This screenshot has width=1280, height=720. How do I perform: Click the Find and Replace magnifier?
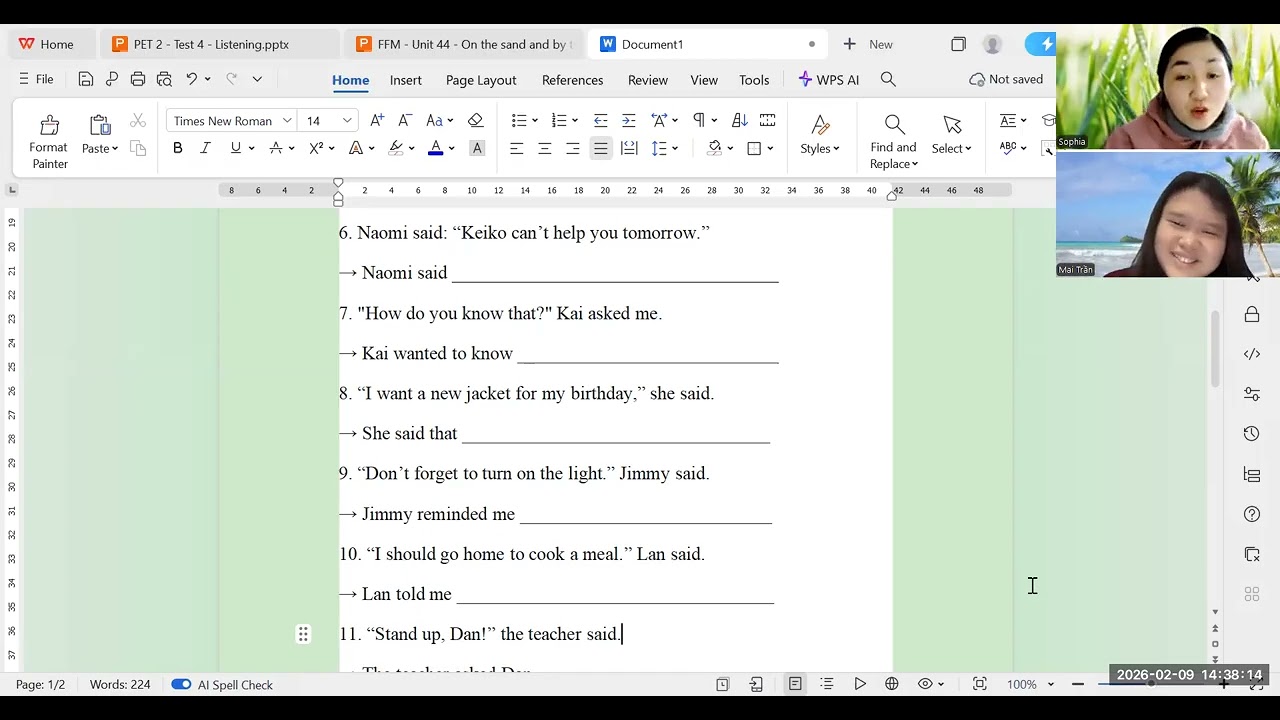pyautogui.click(x=894, y=124)
